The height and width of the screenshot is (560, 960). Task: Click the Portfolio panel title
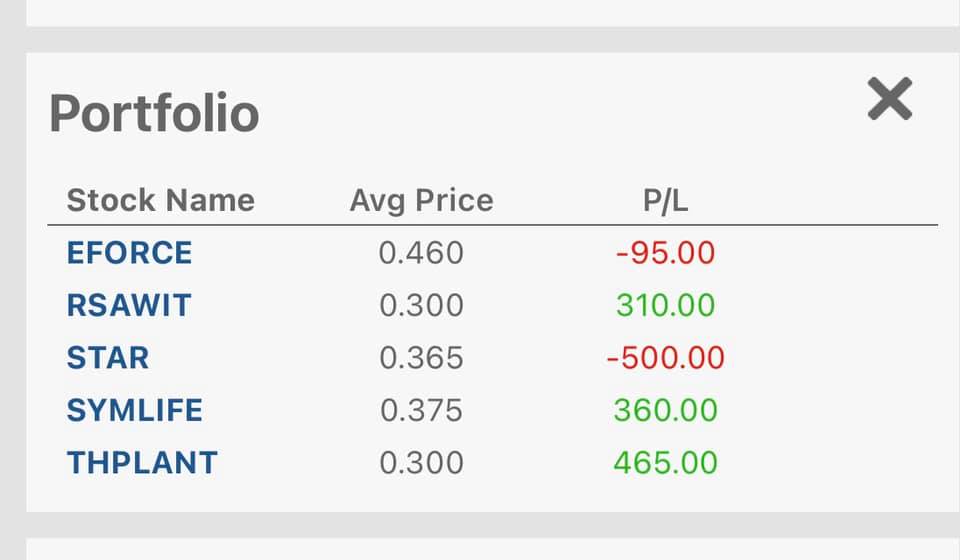tap(154, 113)
